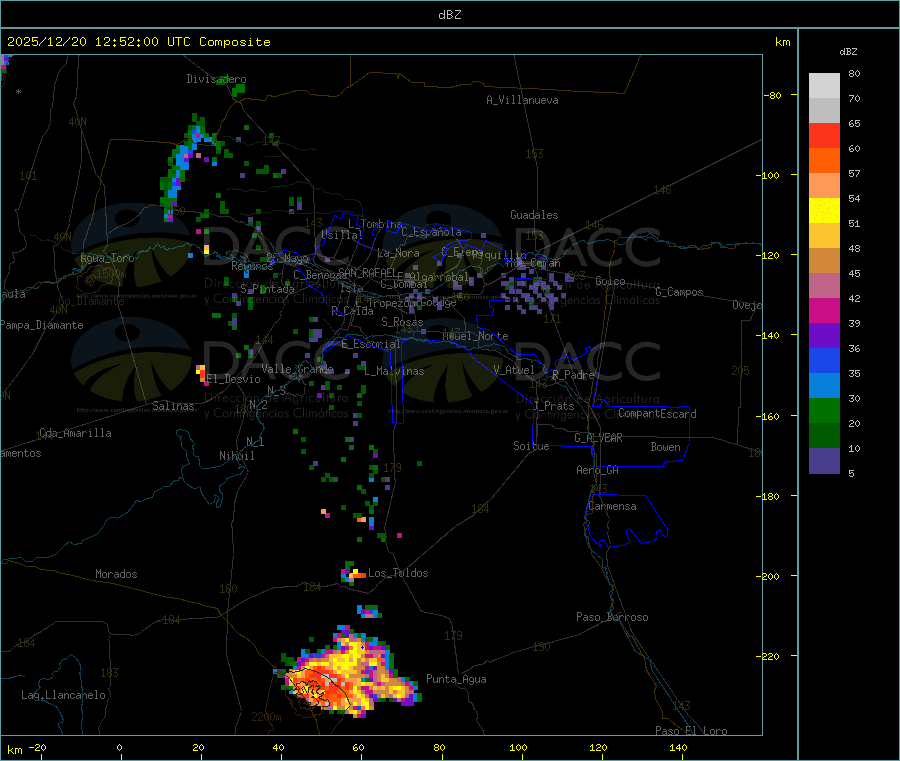Click the C_Española map label
900x761 pixels.
pyautogui.click(x=431, y=232)
